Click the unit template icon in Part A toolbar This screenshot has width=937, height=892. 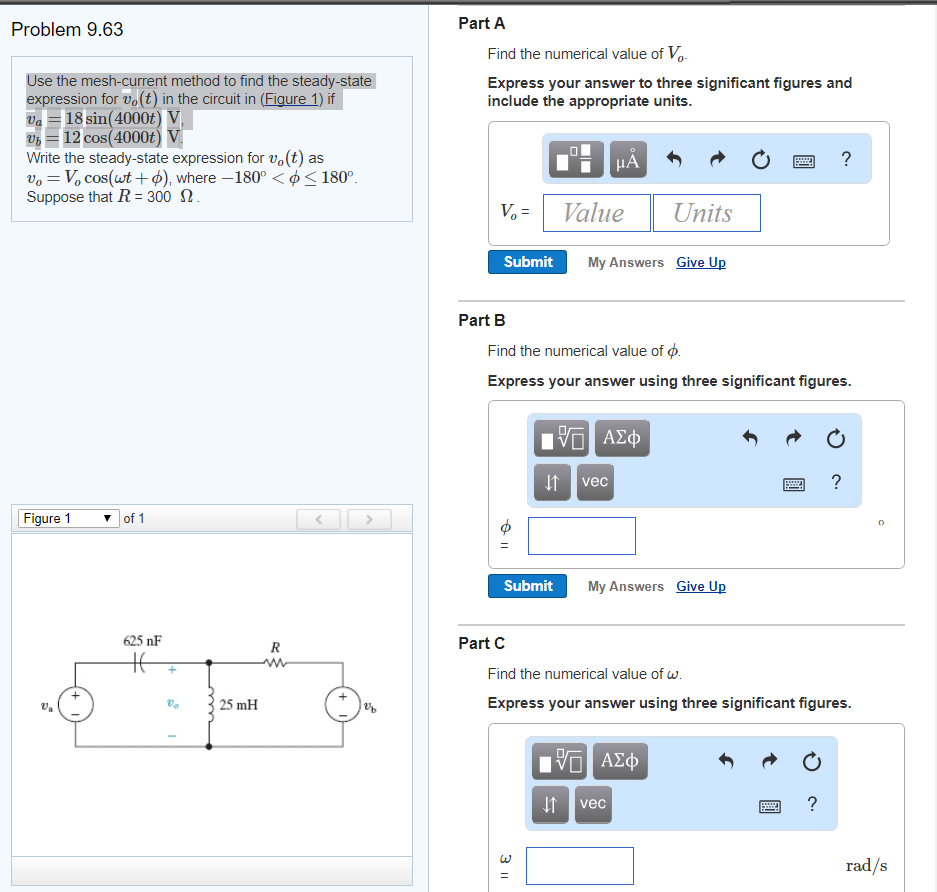pyautogui.click(x=573, y=158)
